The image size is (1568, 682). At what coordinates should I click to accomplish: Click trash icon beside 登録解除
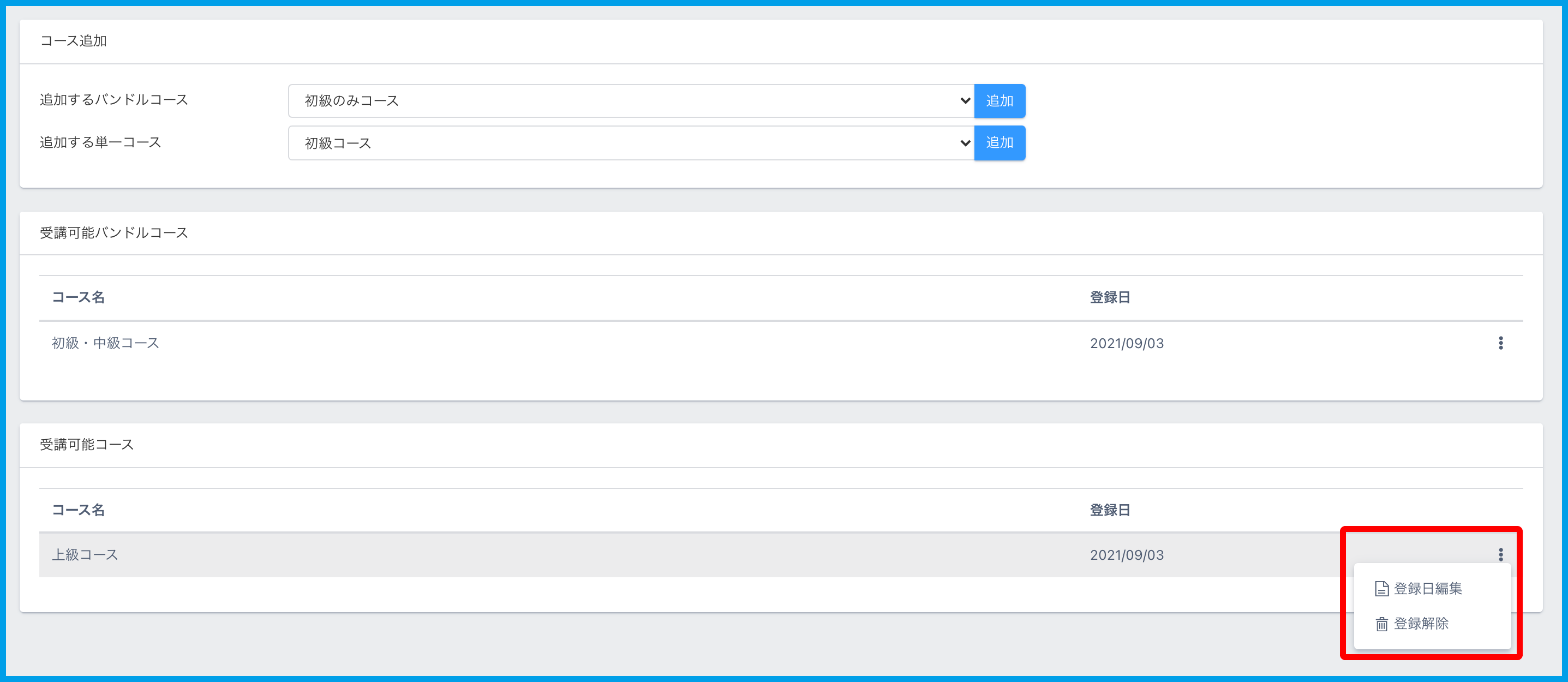point(1381,624)
